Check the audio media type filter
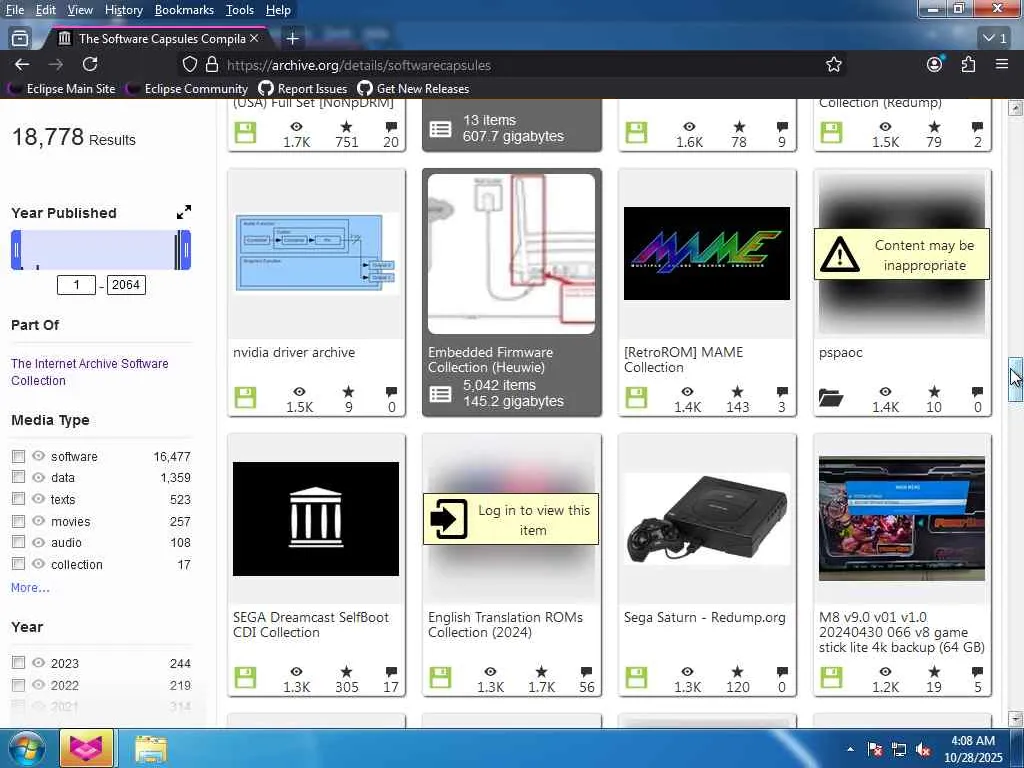This screenshot has height=768, width=1024. [x=18, y=543]
